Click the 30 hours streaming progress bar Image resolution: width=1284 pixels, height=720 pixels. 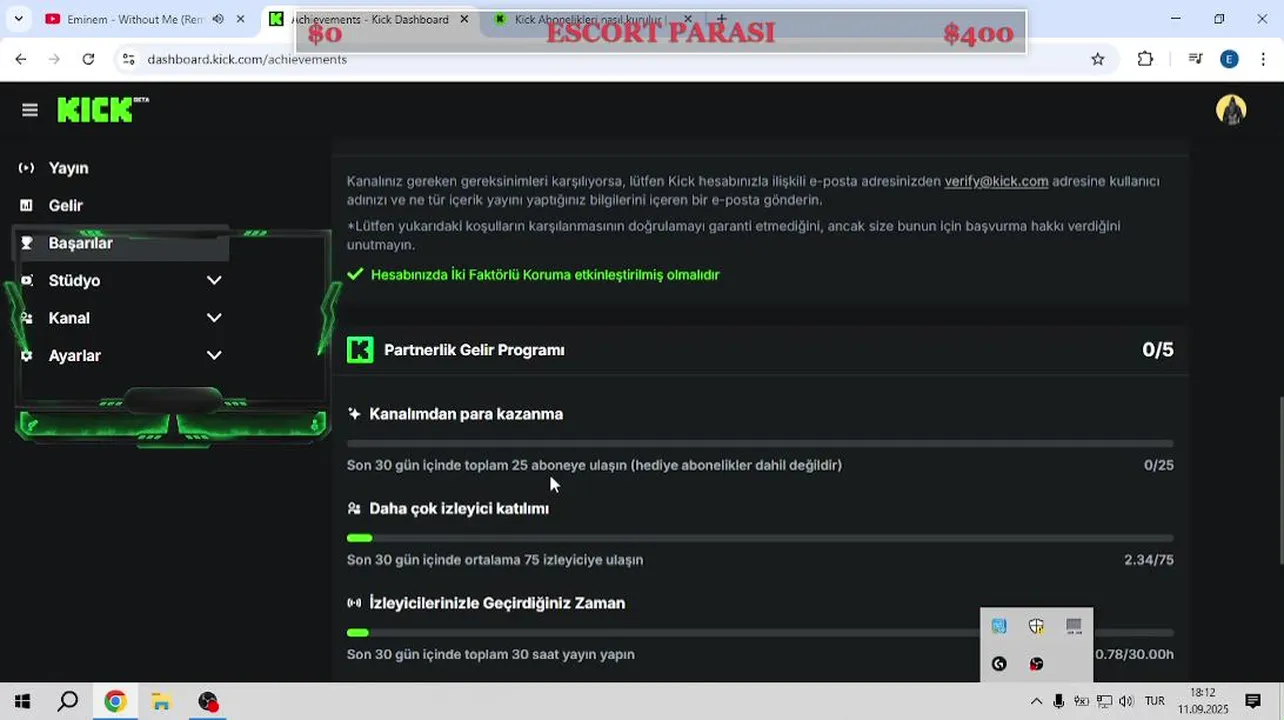(760, 632)
